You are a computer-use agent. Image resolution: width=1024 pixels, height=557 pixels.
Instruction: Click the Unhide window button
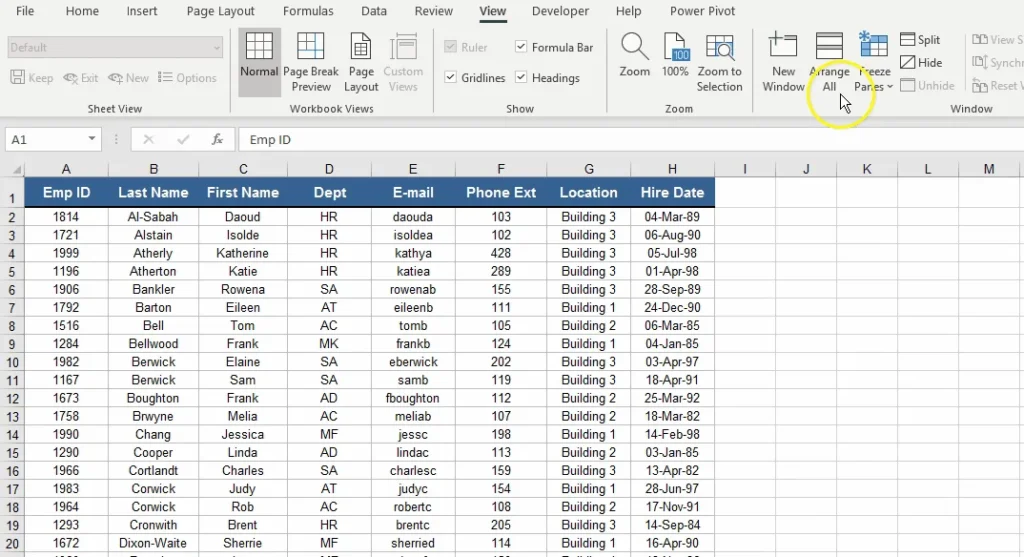tap(927, 86)
